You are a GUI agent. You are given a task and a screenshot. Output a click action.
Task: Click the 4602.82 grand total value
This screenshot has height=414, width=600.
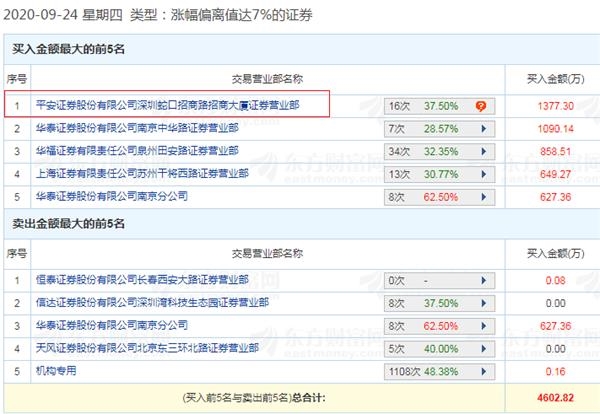[x=555, y=398]
